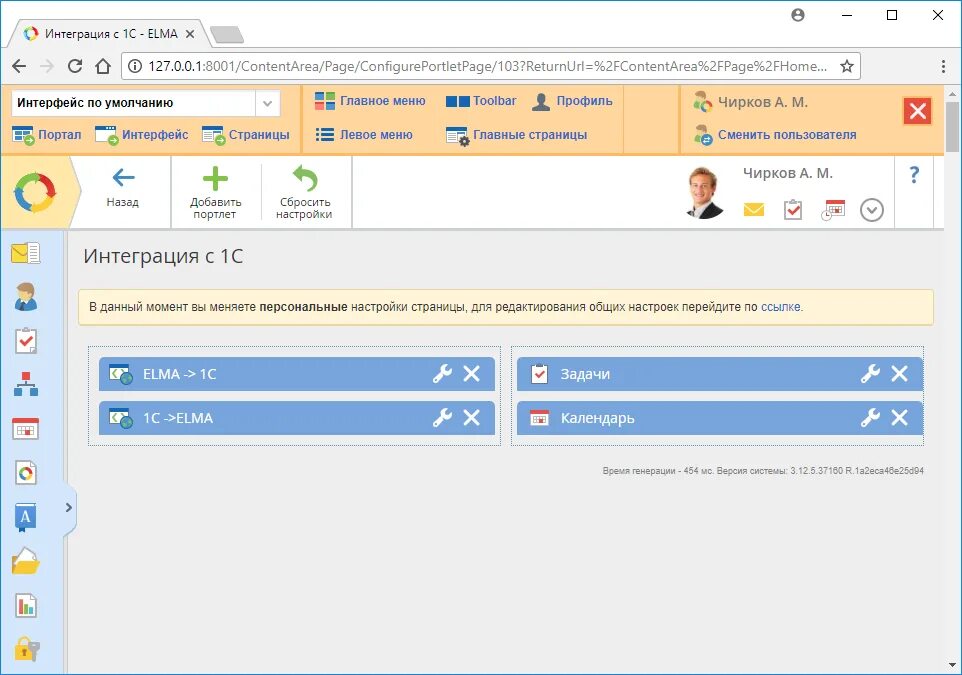Image resolution: width=962 pixels, height=675 pixels.
Task: Open the documents folder icon in sidebar
Action: 26,561
